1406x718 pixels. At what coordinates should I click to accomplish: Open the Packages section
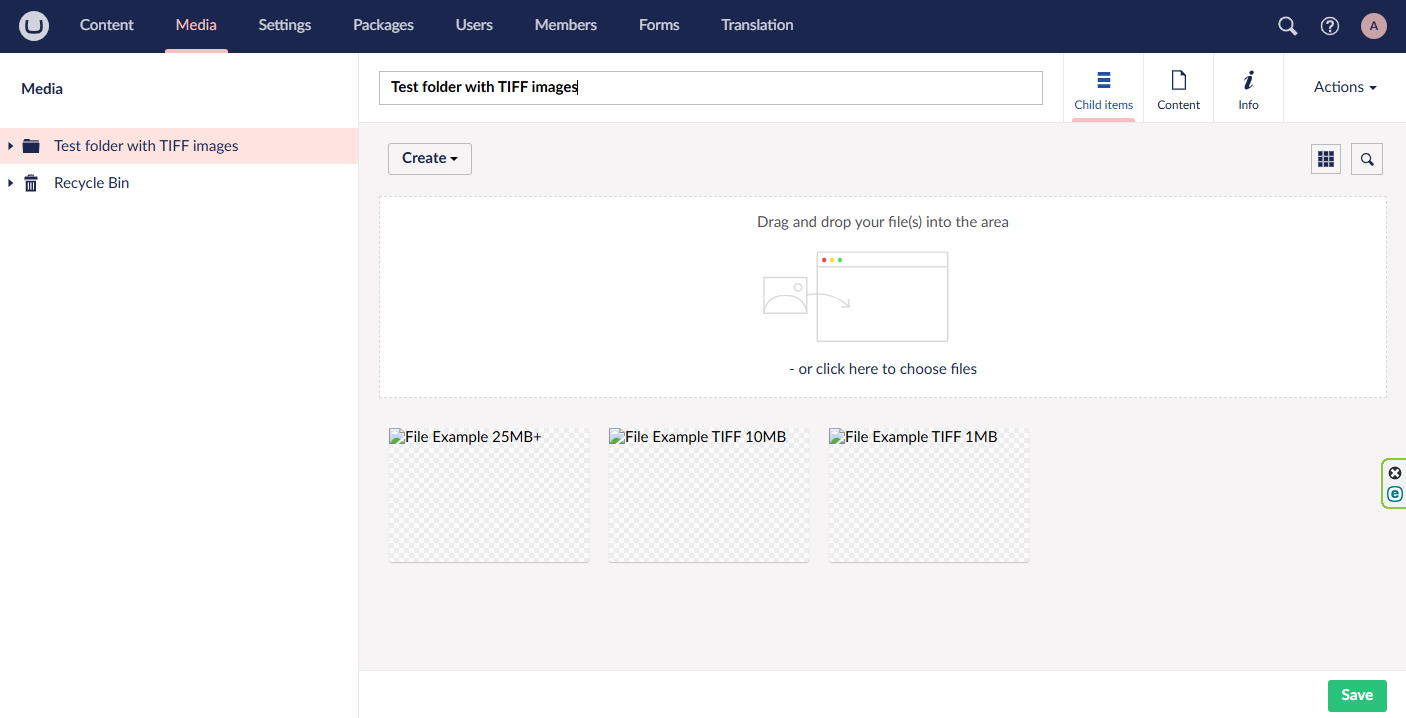click(x=383, y=25)
